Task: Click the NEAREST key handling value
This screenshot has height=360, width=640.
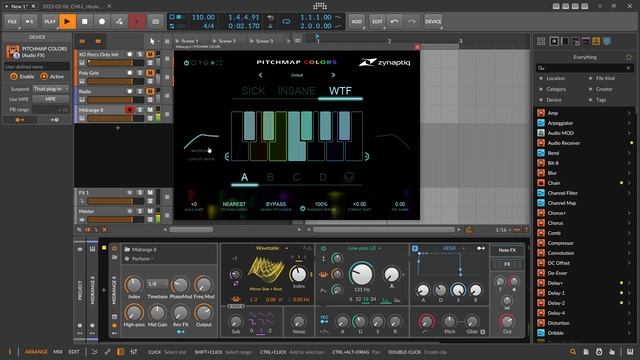Action: (x=234, y=204)
